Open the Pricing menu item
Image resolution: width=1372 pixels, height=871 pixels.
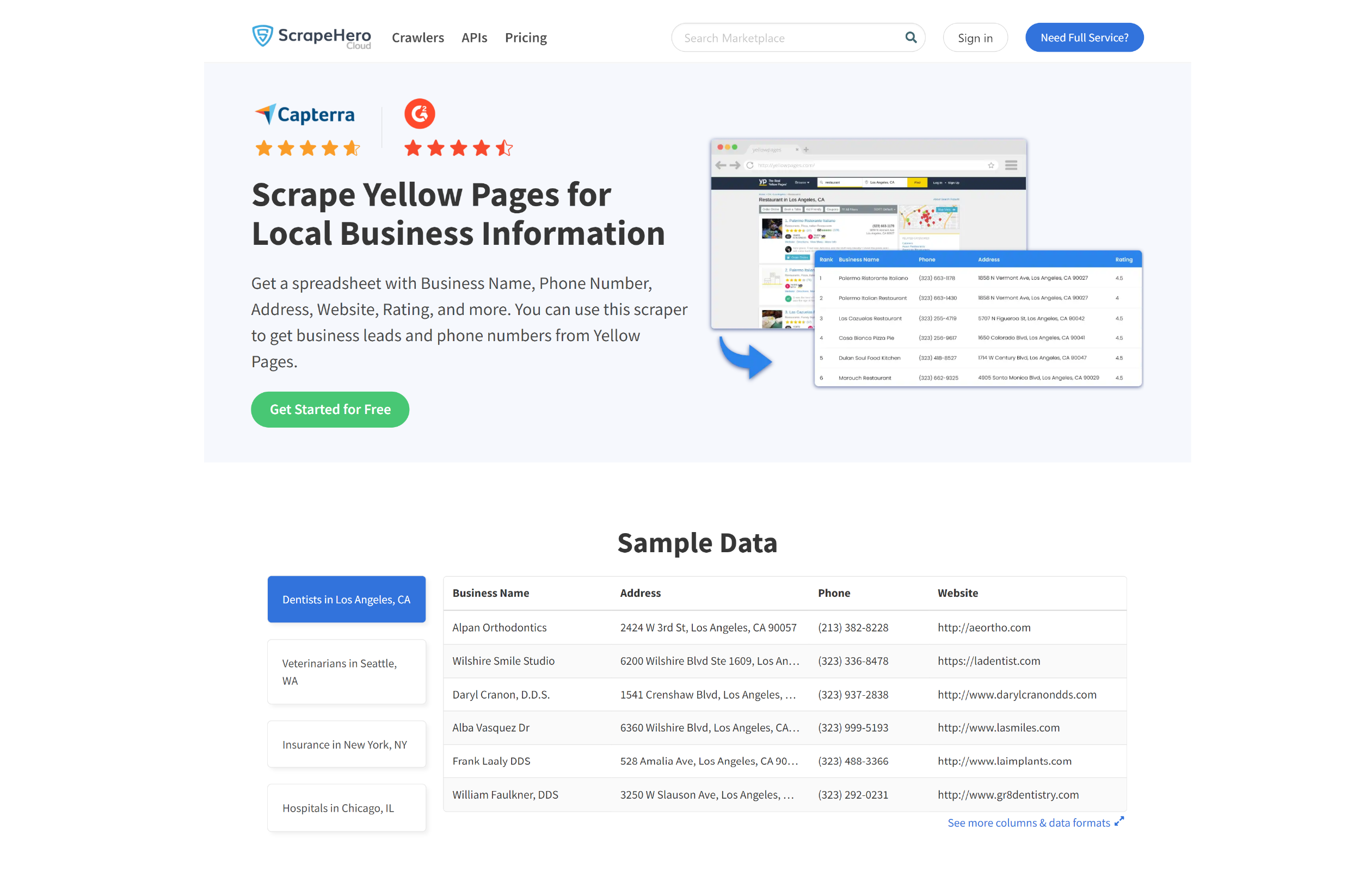[x=525, y=37]
